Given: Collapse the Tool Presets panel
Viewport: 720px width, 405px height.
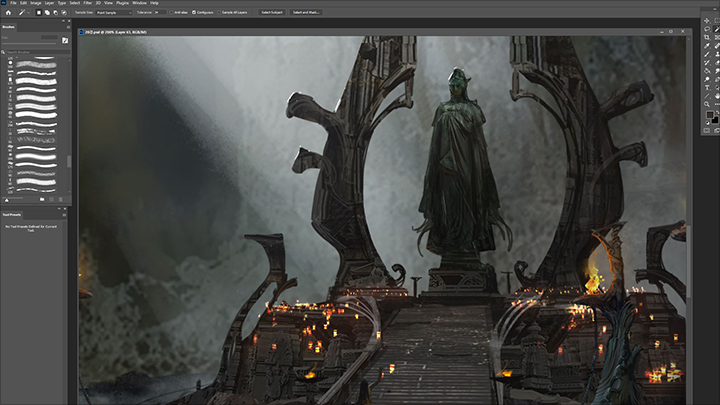Looking at the screenshot, I should click(x=59, y=209).
